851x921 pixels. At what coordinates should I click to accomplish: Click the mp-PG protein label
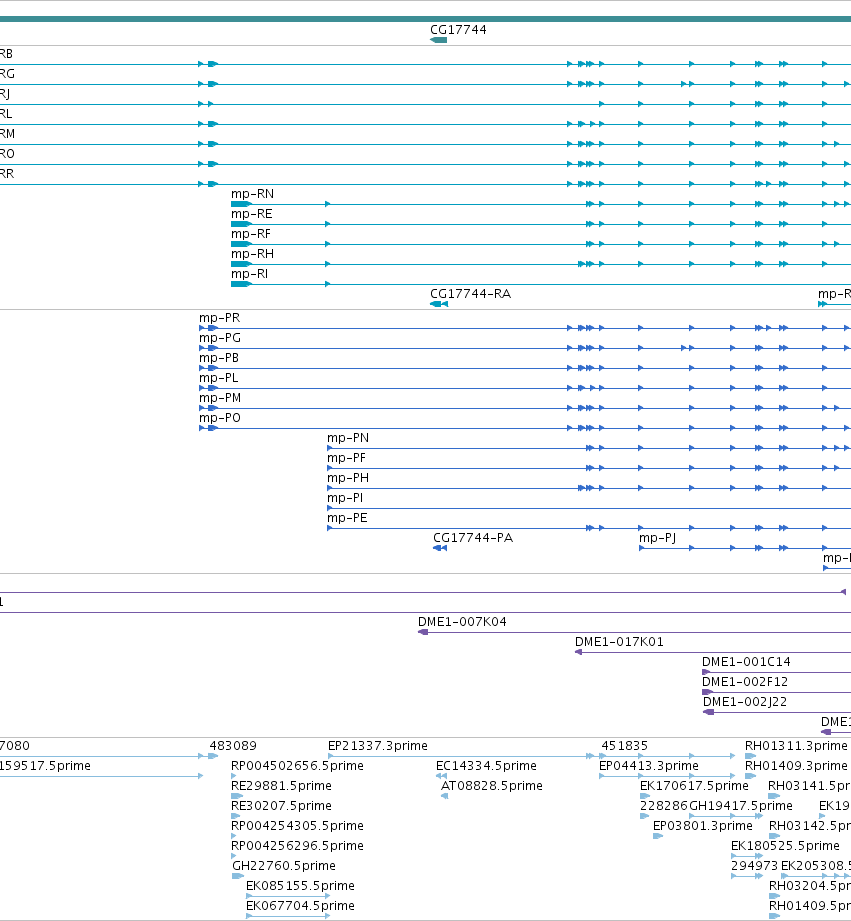click(x=220, y=338)
